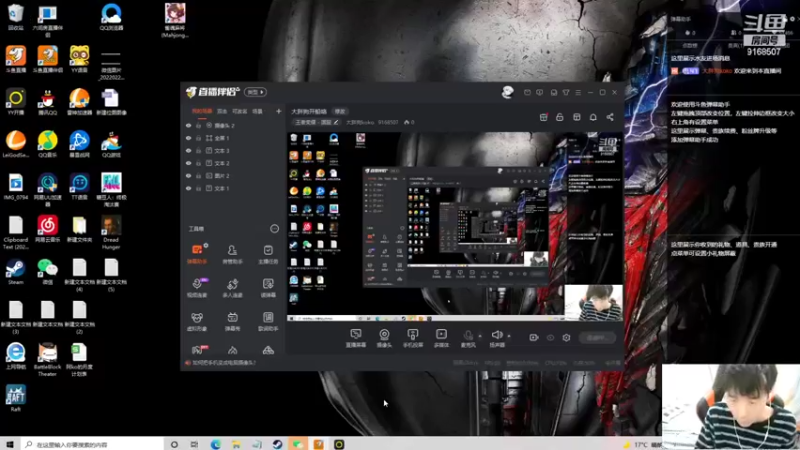Toggle visibility of 文本 2 layer

click(x=188, y=163)
